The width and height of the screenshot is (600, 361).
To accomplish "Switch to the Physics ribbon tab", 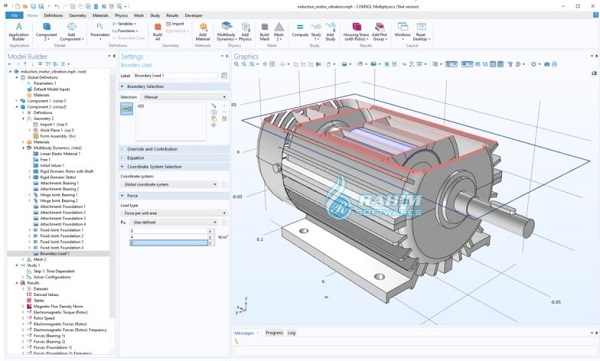I will point(121,15).
